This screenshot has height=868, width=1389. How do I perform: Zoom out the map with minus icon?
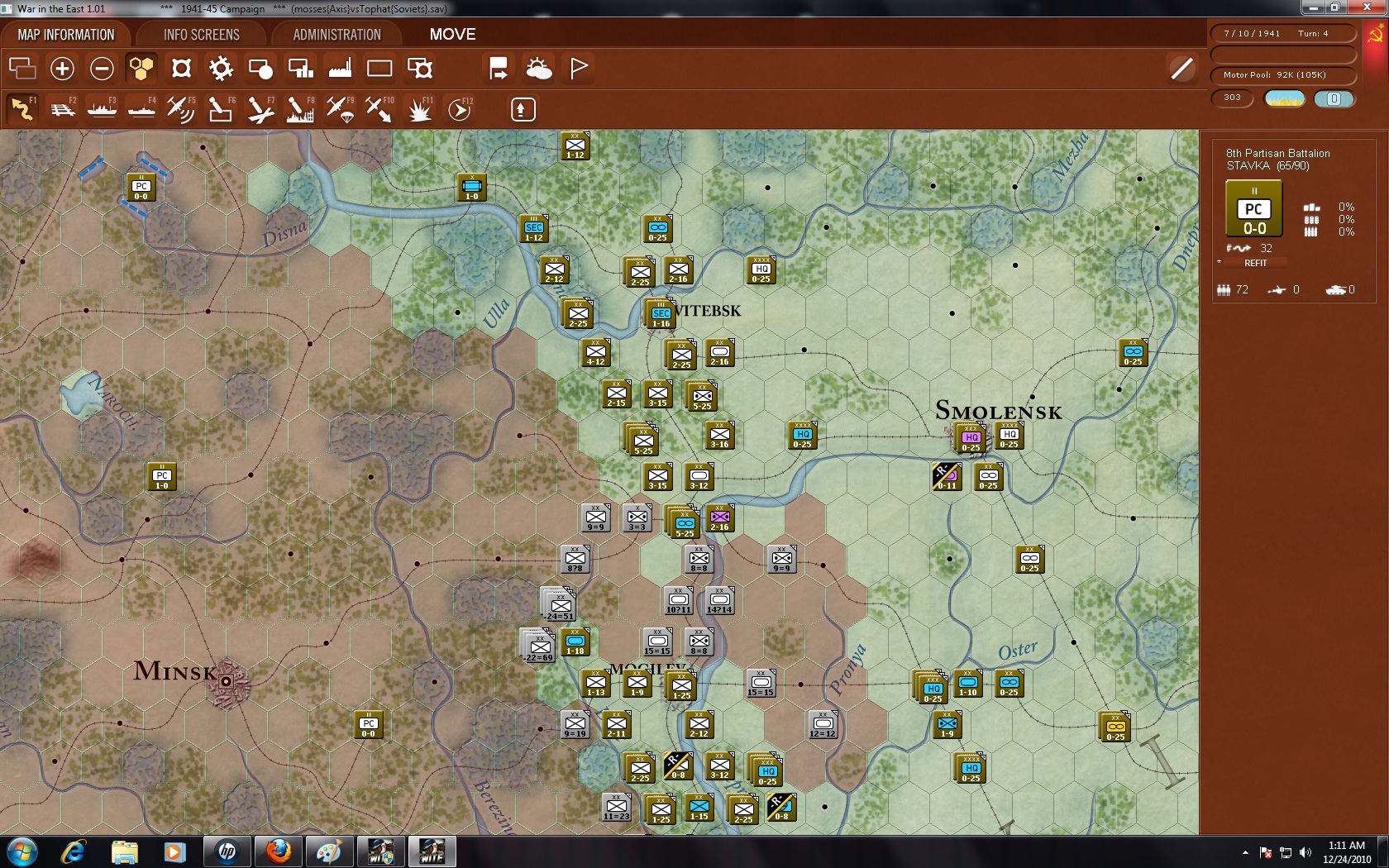click(102, 68)
